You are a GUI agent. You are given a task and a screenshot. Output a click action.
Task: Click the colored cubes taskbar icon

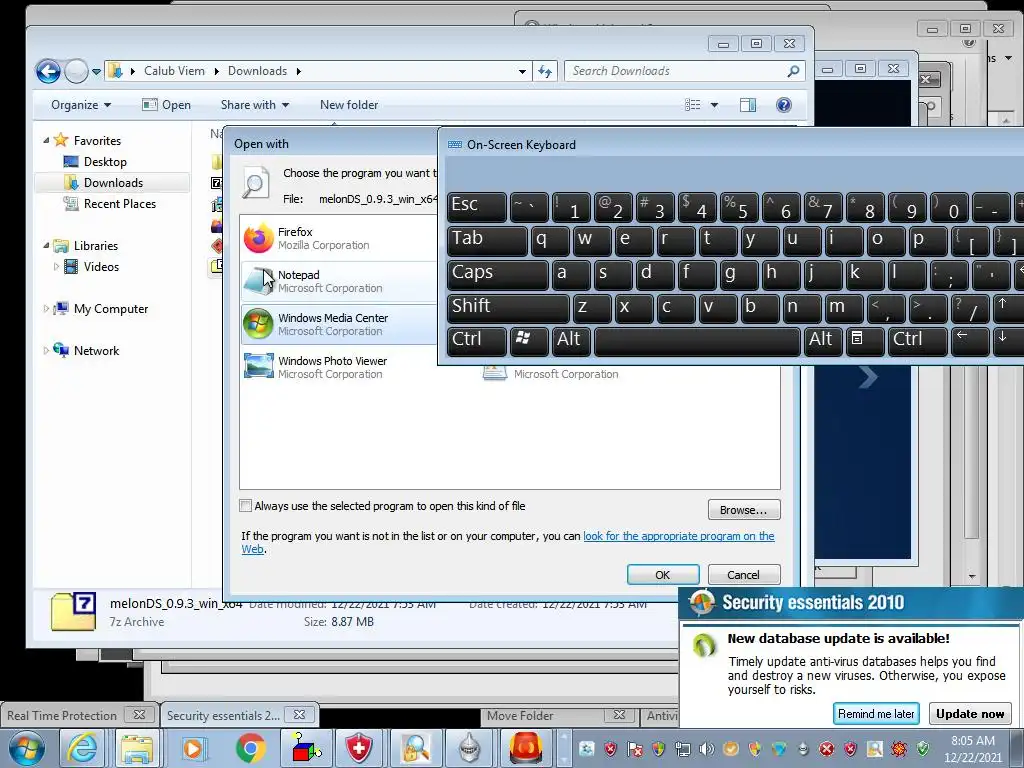304,748
